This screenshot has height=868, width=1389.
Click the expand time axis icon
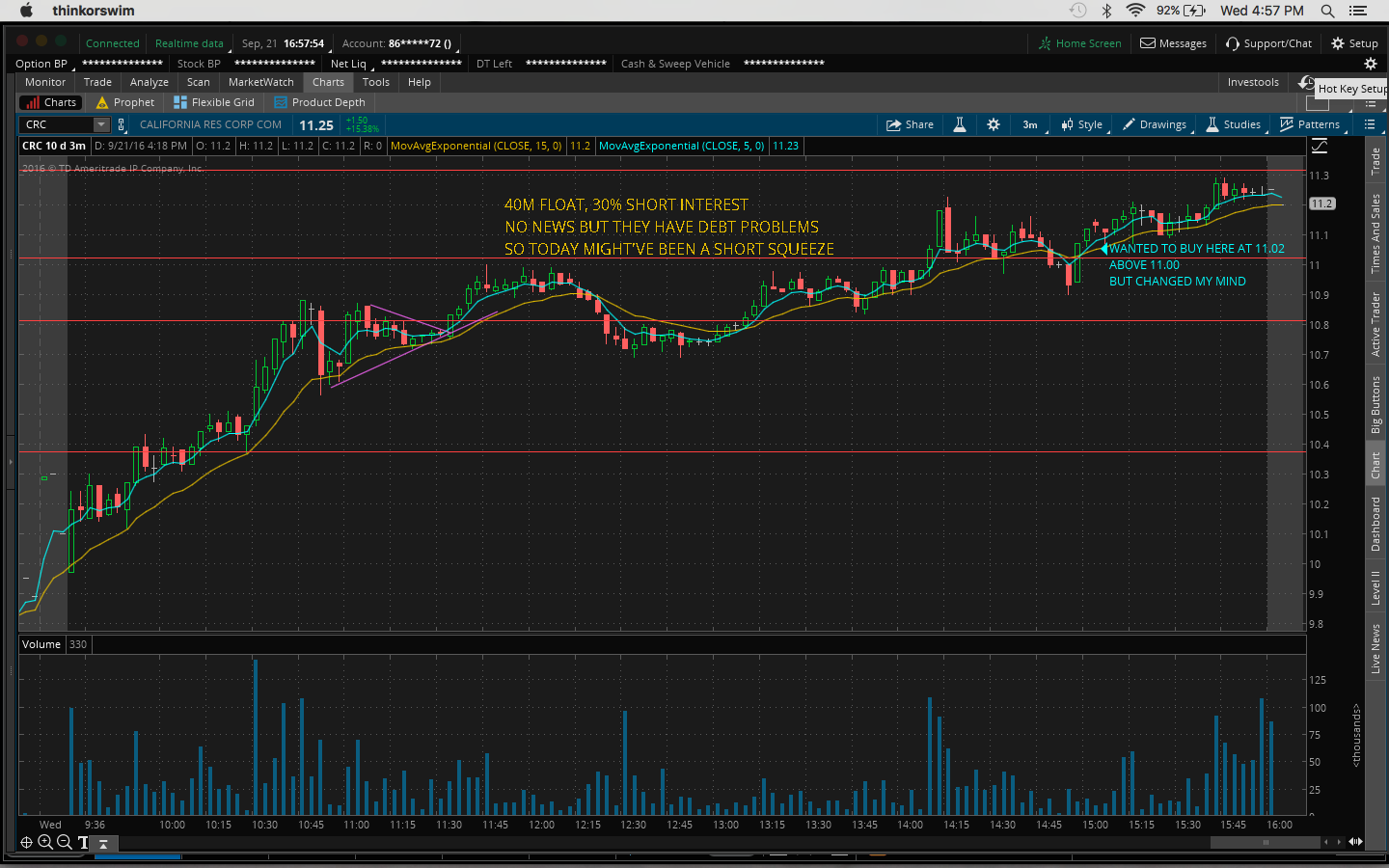click(x=1355, y=842)
